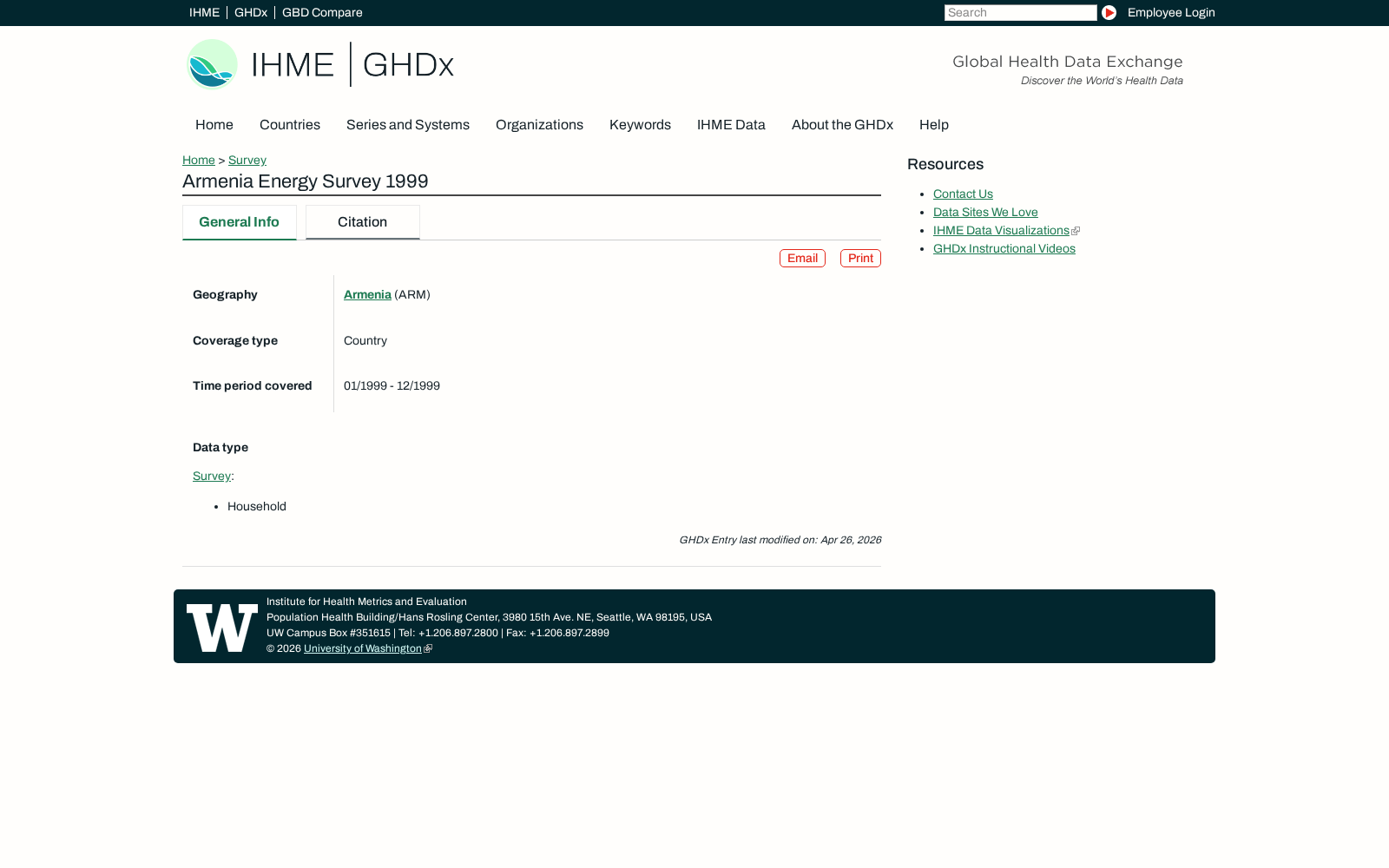Open the About the GHDx menu

pyautogui.click(x=842, y=125)
